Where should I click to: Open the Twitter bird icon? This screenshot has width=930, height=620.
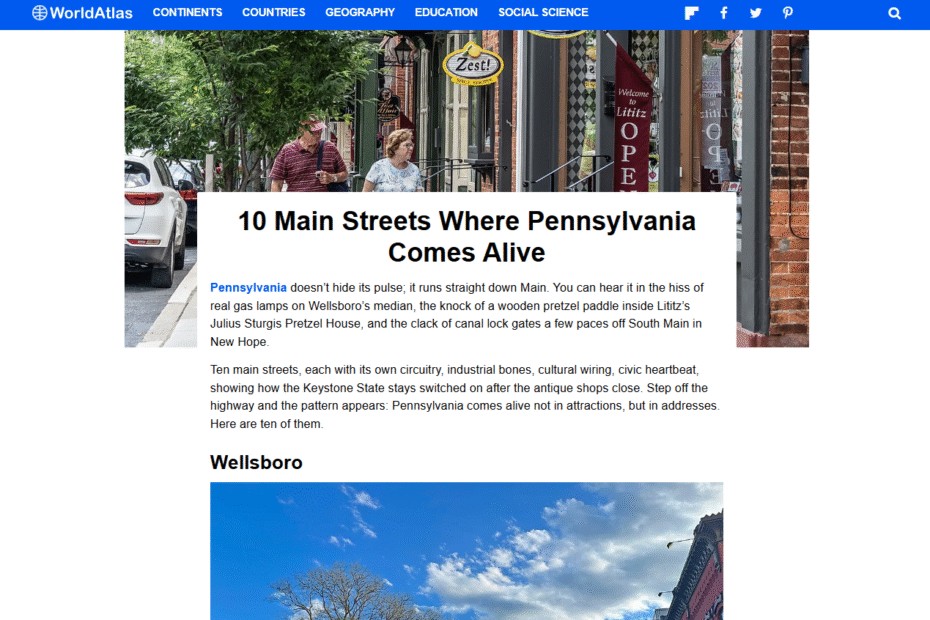pos(755,13)
